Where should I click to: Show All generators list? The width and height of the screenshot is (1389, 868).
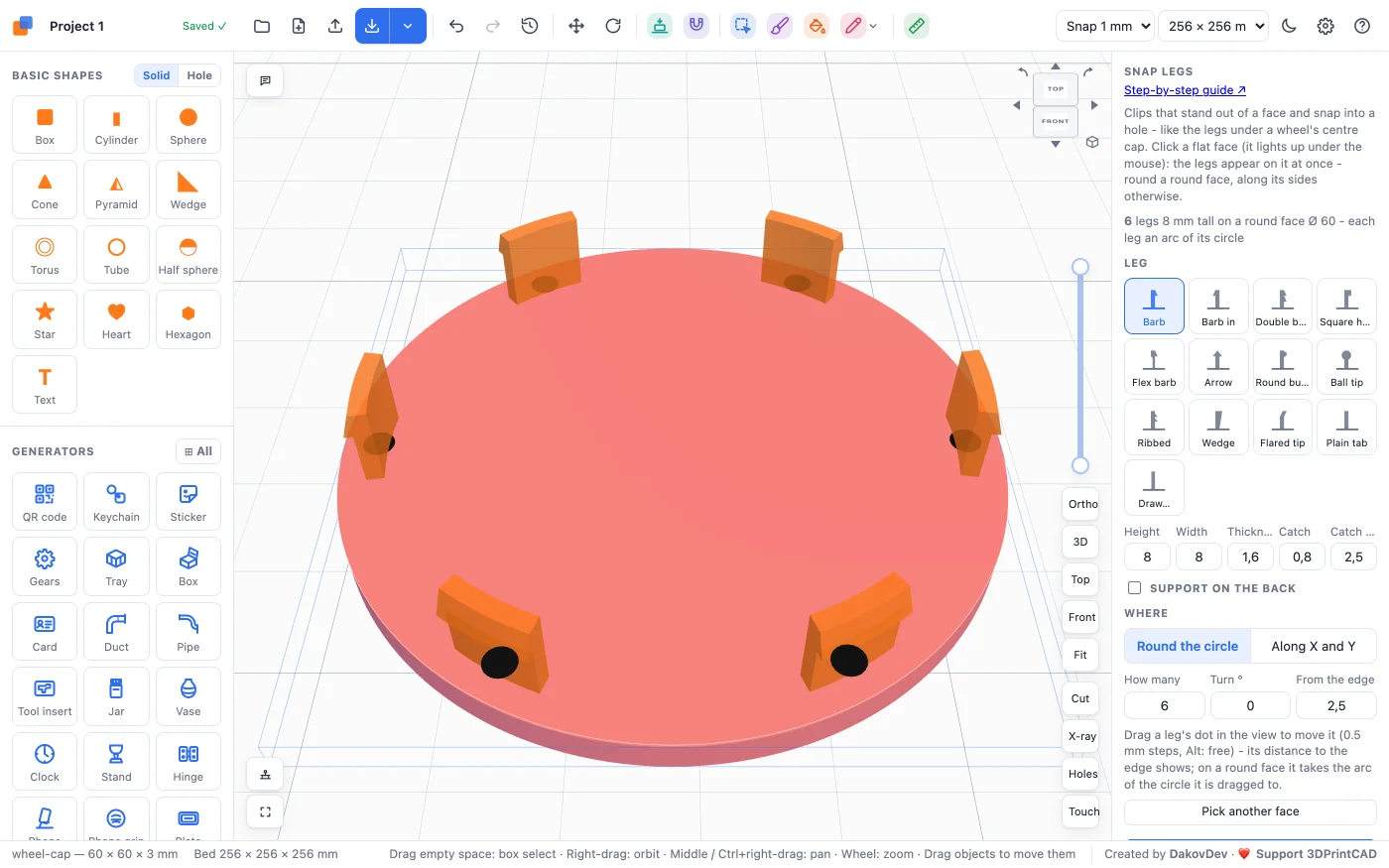tap(198, 451)
